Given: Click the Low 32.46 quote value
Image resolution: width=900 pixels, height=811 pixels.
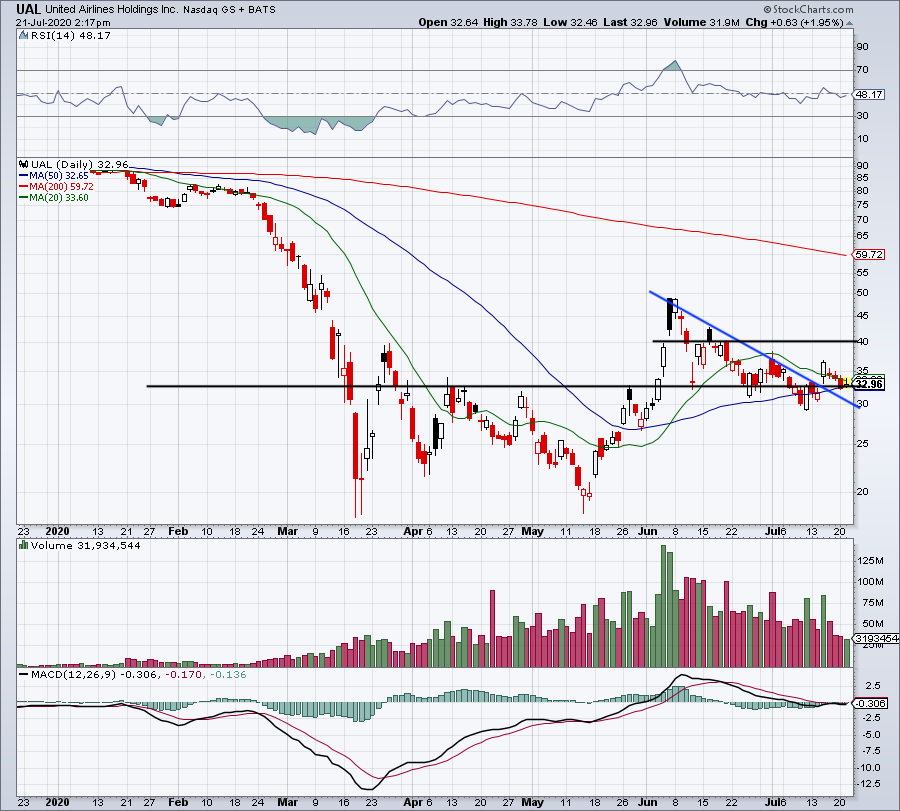Looking at the screenshot, I should [x=571, y=22].
